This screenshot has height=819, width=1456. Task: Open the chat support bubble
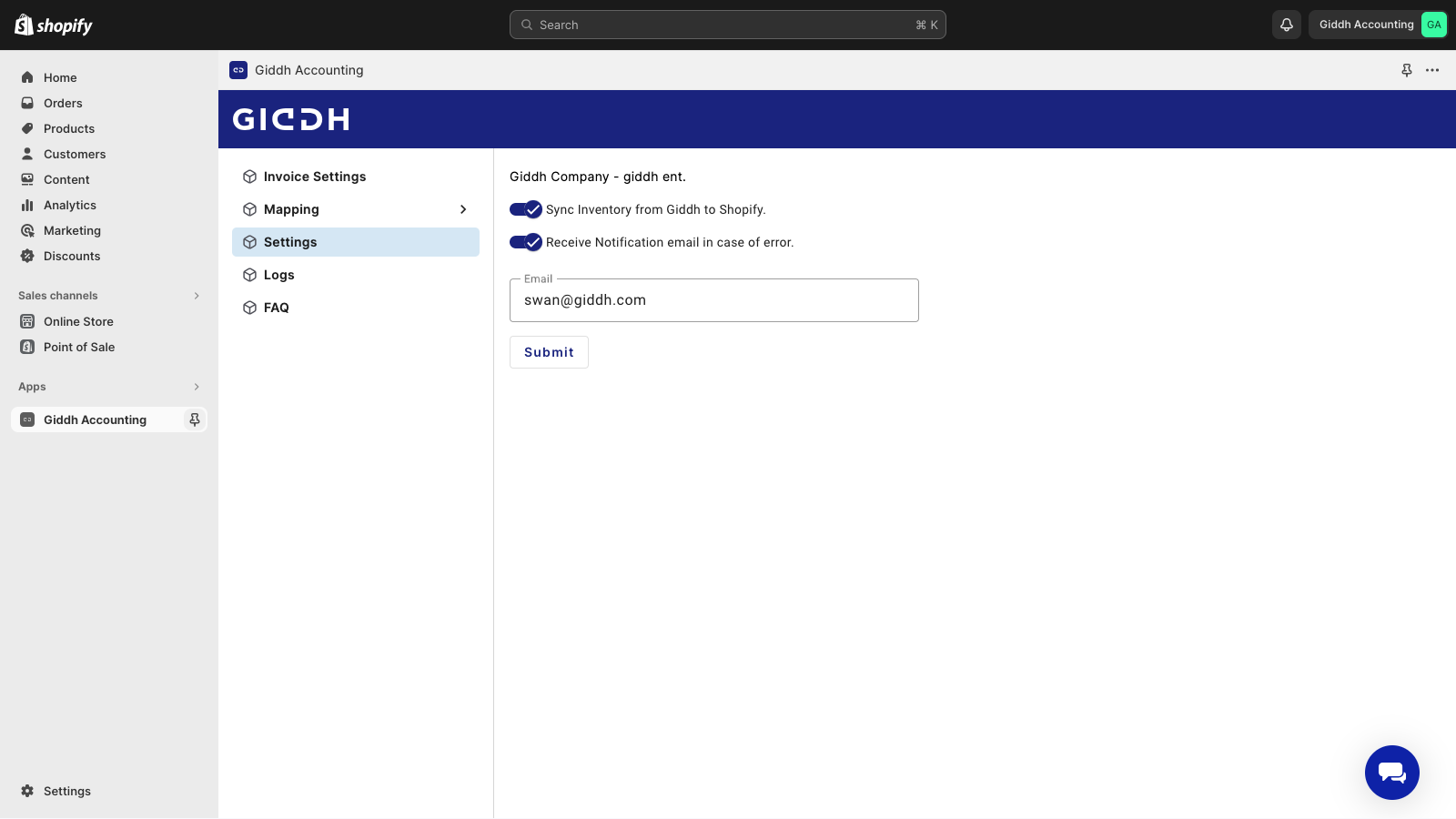tap(1392, 773)
